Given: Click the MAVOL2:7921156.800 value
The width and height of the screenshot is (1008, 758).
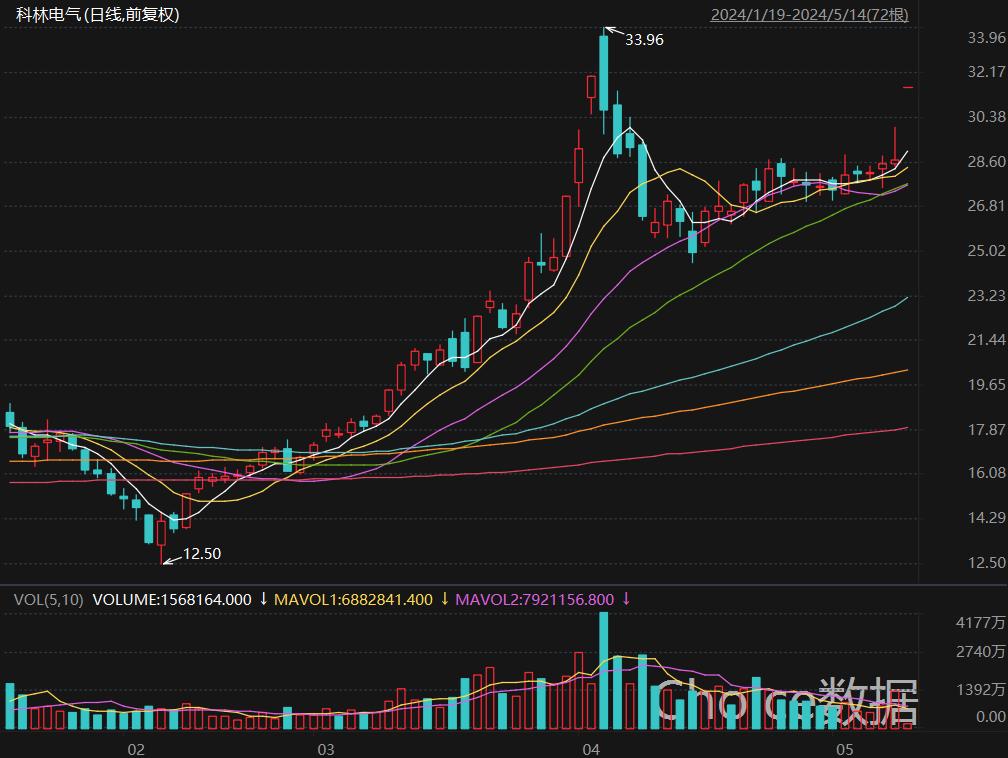Looking at the screenshot, I should click(534, 600).
